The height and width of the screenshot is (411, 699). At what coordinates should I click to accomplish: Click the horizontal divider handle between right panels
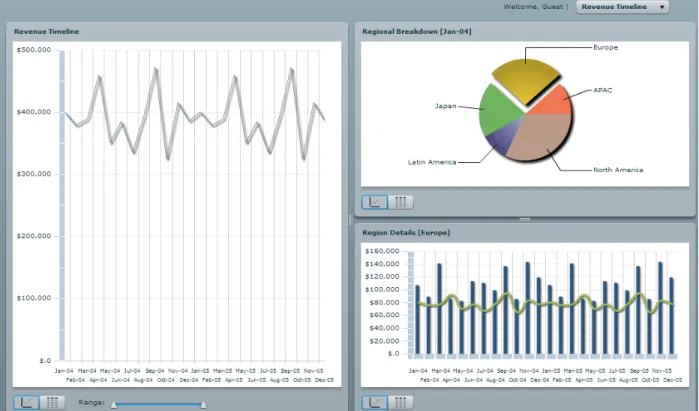click(525, 219)
